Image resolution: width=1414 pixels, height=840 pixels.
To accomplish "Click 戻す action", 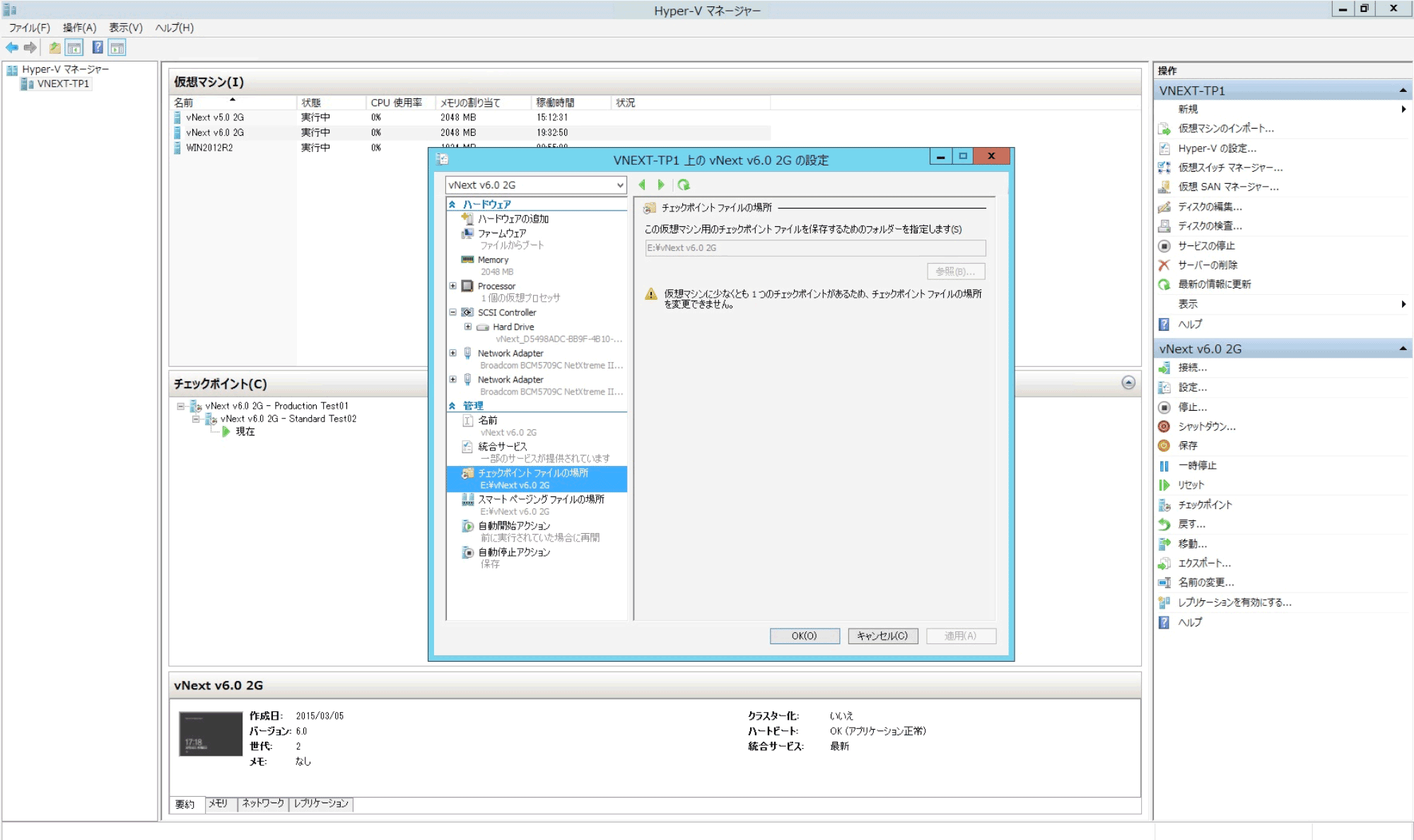I will pyautogui.click(x=1191, y=524).
